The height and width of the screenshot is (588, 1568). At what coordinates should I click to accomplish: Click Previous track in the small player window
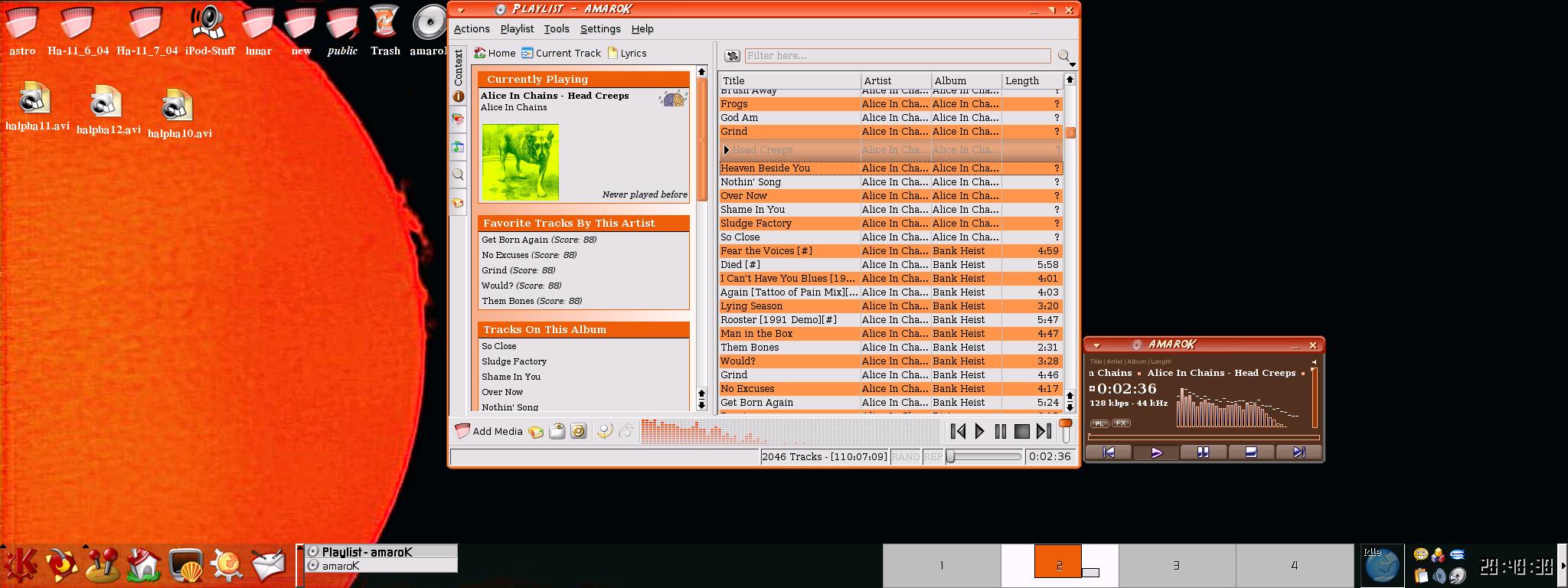coord(1109,452)
